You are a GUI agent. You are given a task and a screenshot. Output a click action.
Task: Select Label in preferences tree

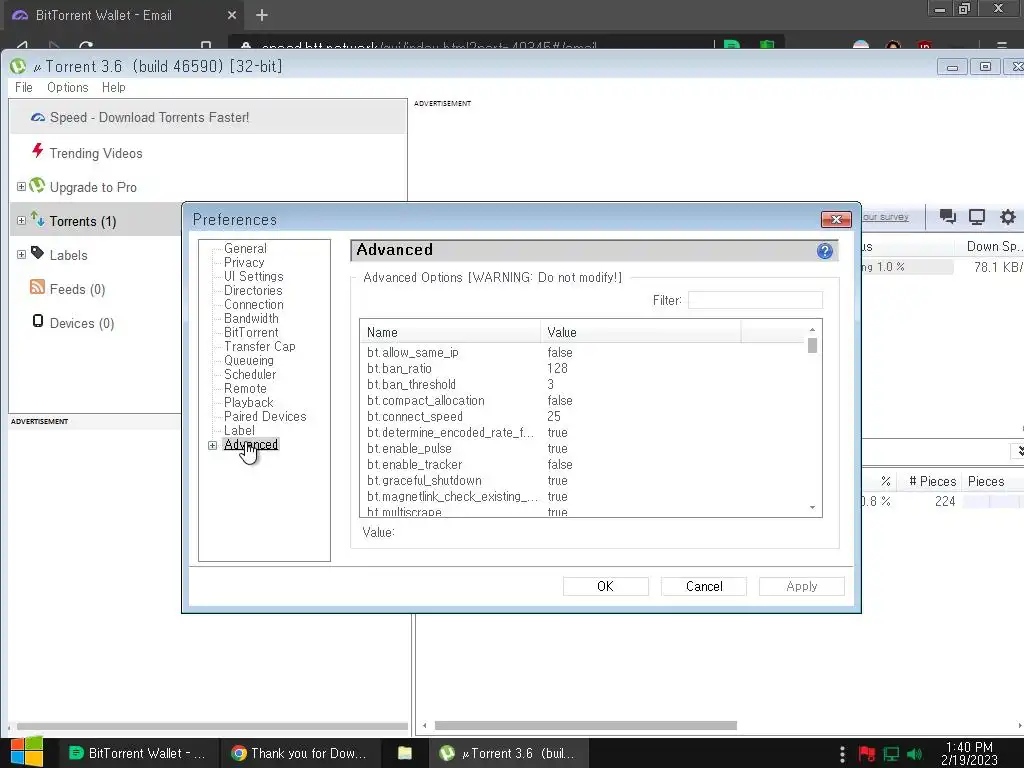click(239, 430)
